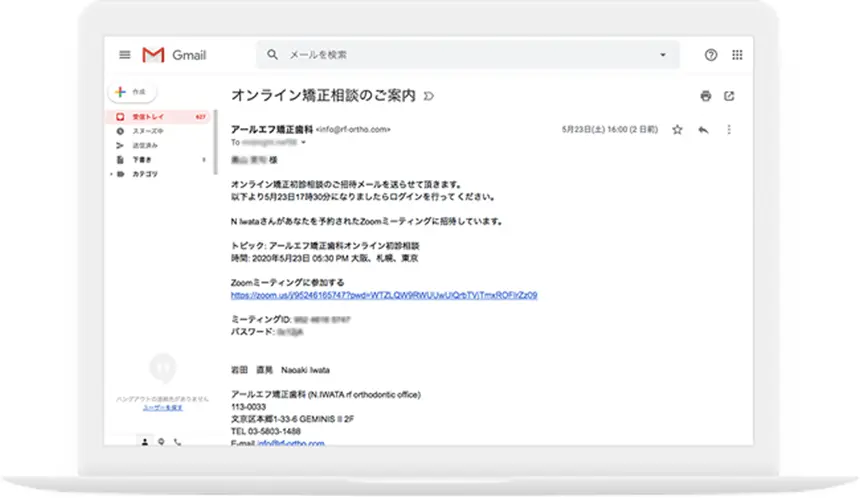Focus the mail search field
The width and height of the screenshot is (860, 499).
467,55
